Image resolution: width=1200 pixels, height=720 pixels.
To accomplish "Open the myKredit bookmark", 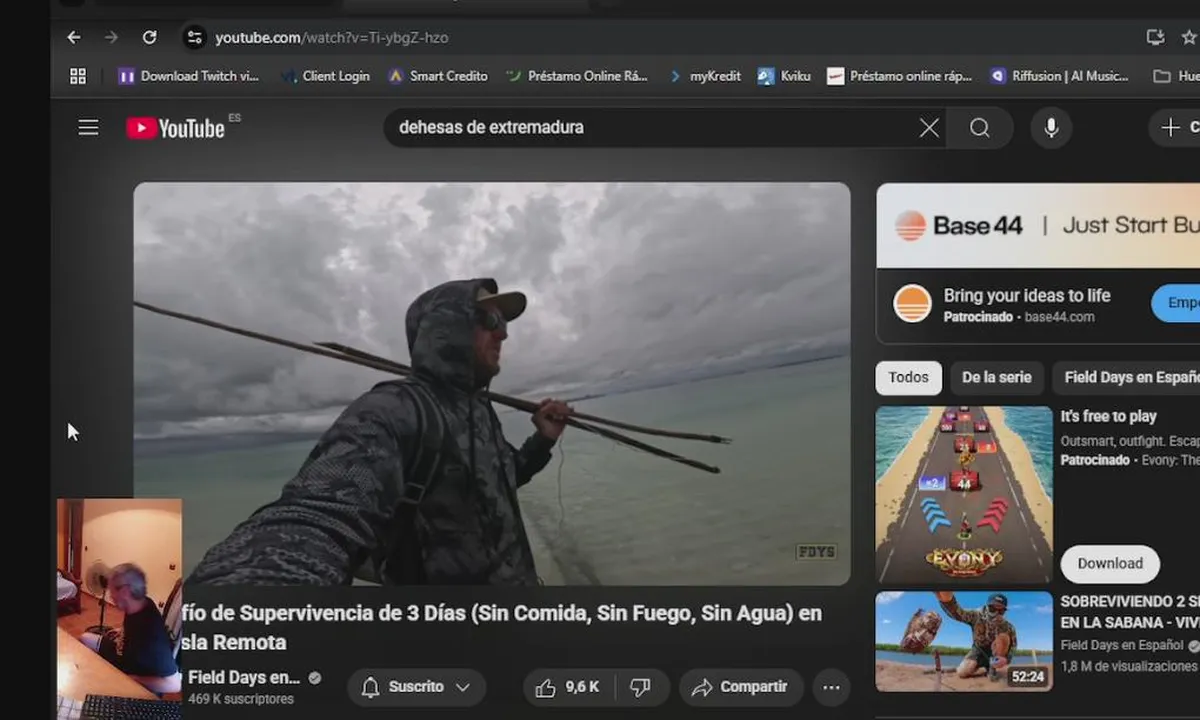I will (704, 76).
